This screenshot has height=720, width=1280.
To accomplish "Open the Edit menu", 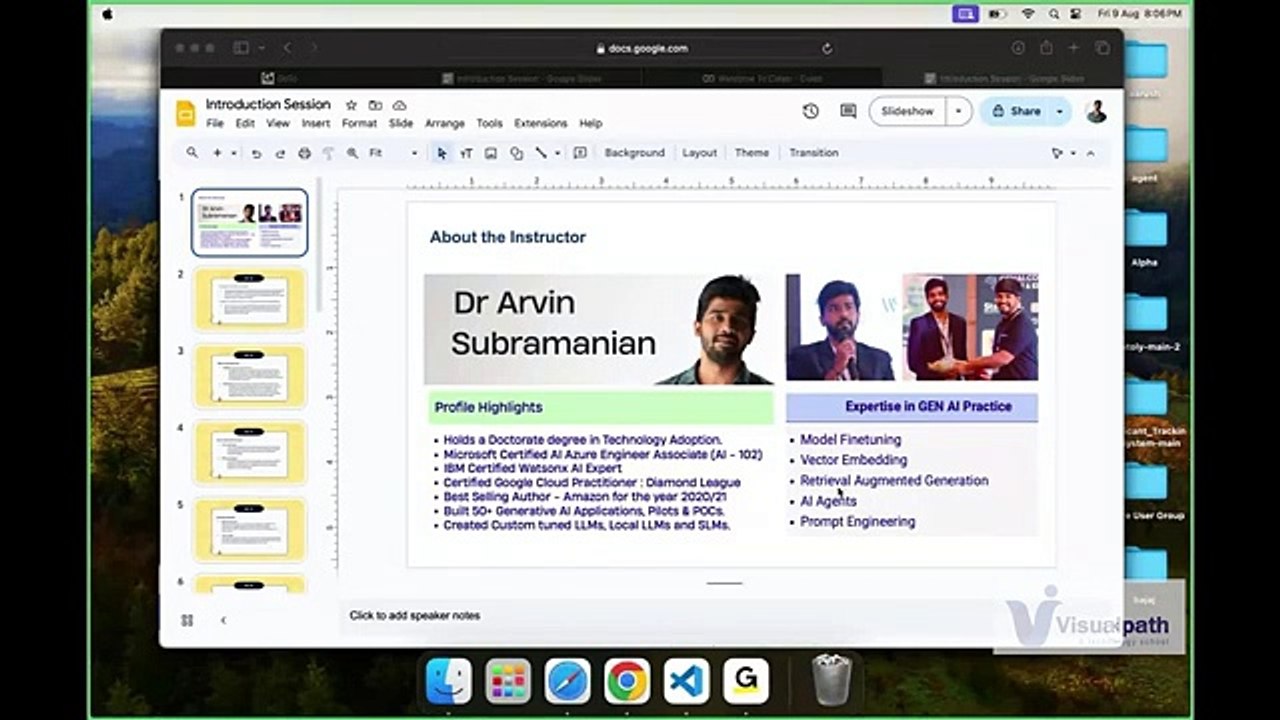I will click(245, 123).
